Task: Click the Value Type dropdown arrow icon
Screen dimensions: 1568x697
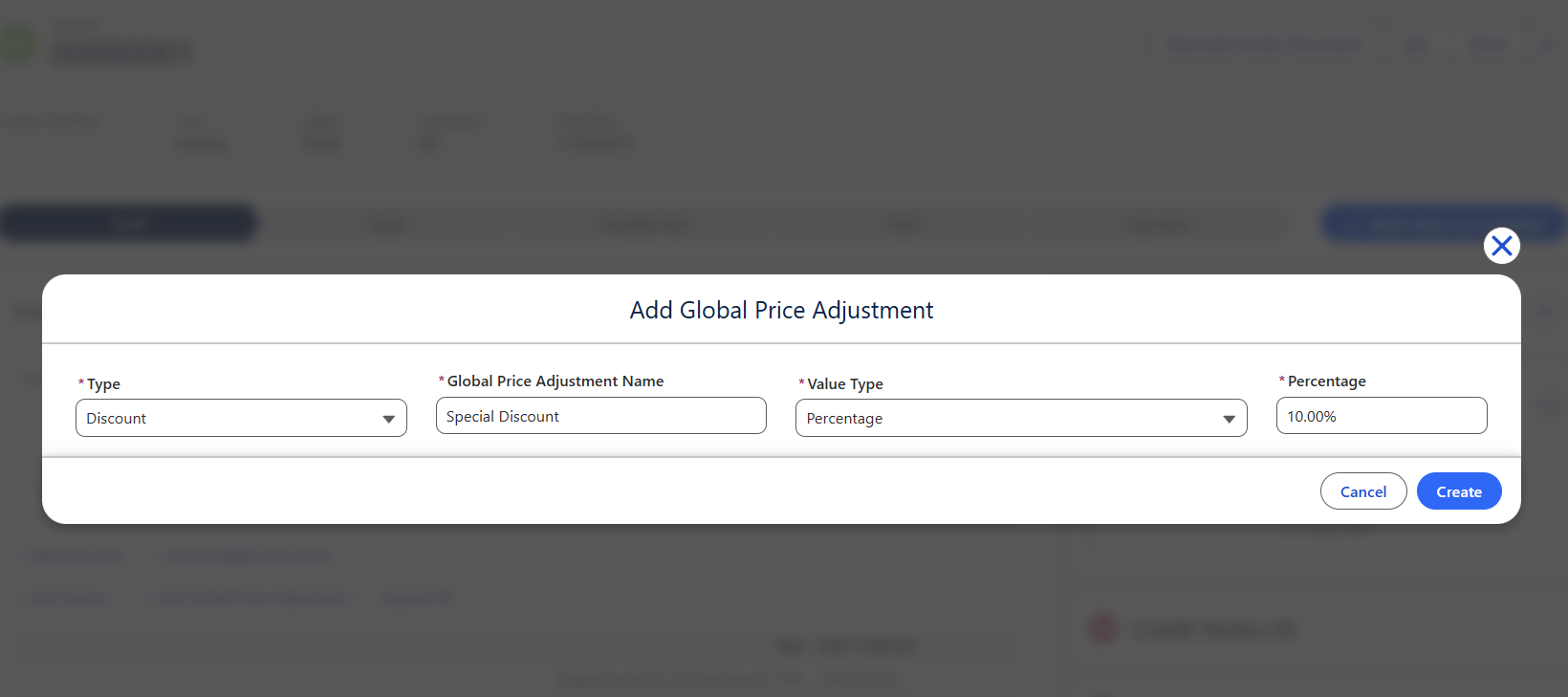Action: click(x=1229, y=419)
